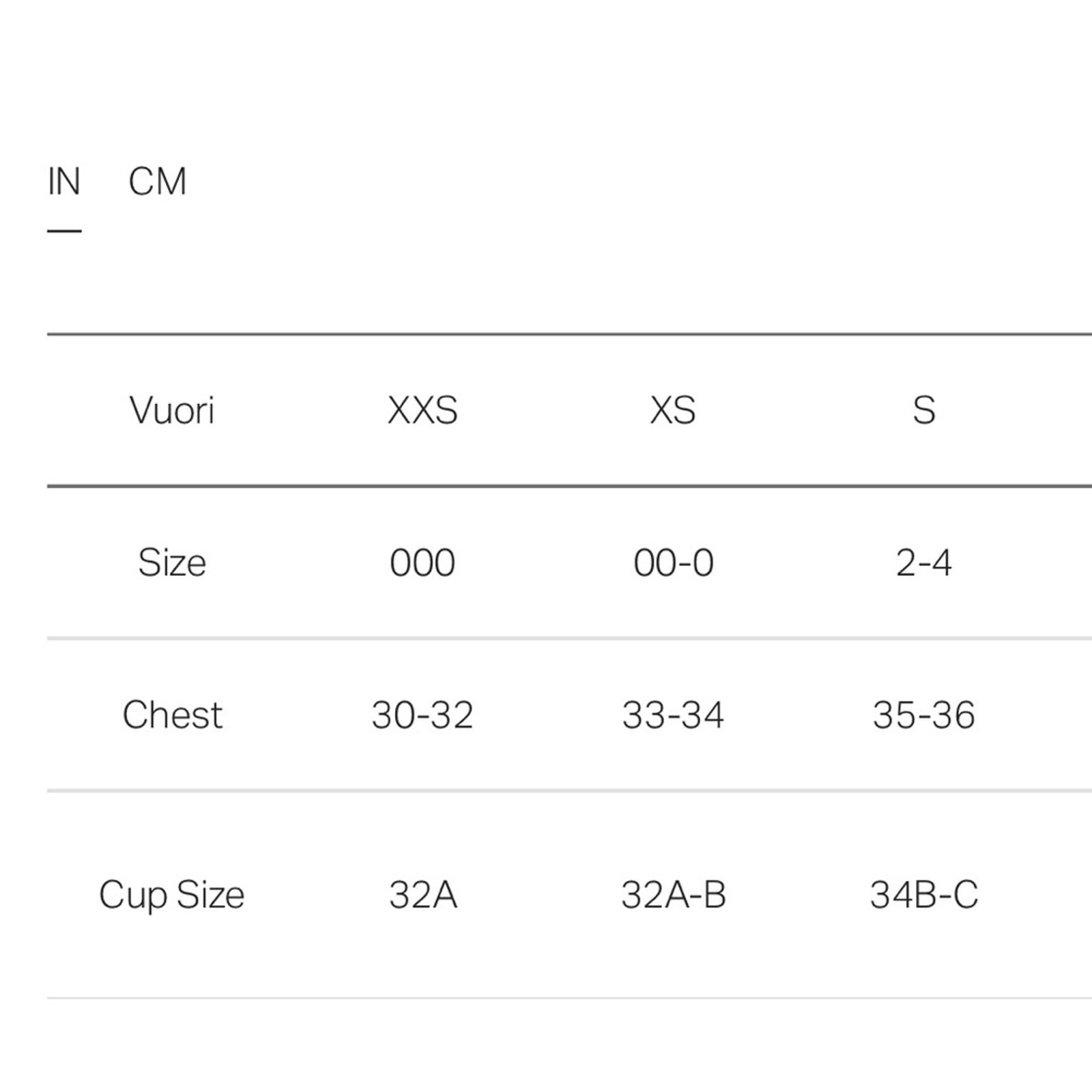Viewport: 1092px width, 1092px height.
Task: Click the 30-32 chest measurement
Action: coord(422,715)
